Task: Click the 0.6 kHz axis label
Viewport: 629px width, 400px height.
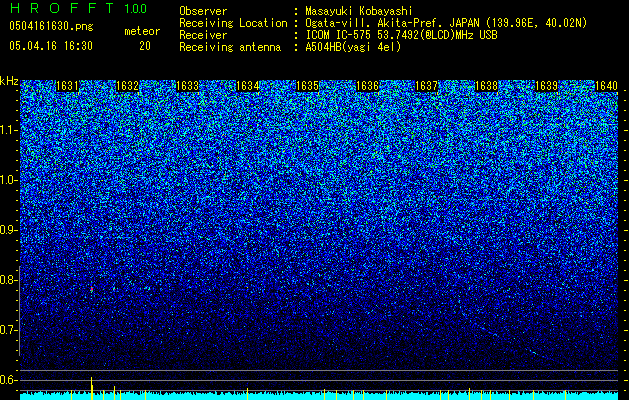Action: (x=9, y=380)
